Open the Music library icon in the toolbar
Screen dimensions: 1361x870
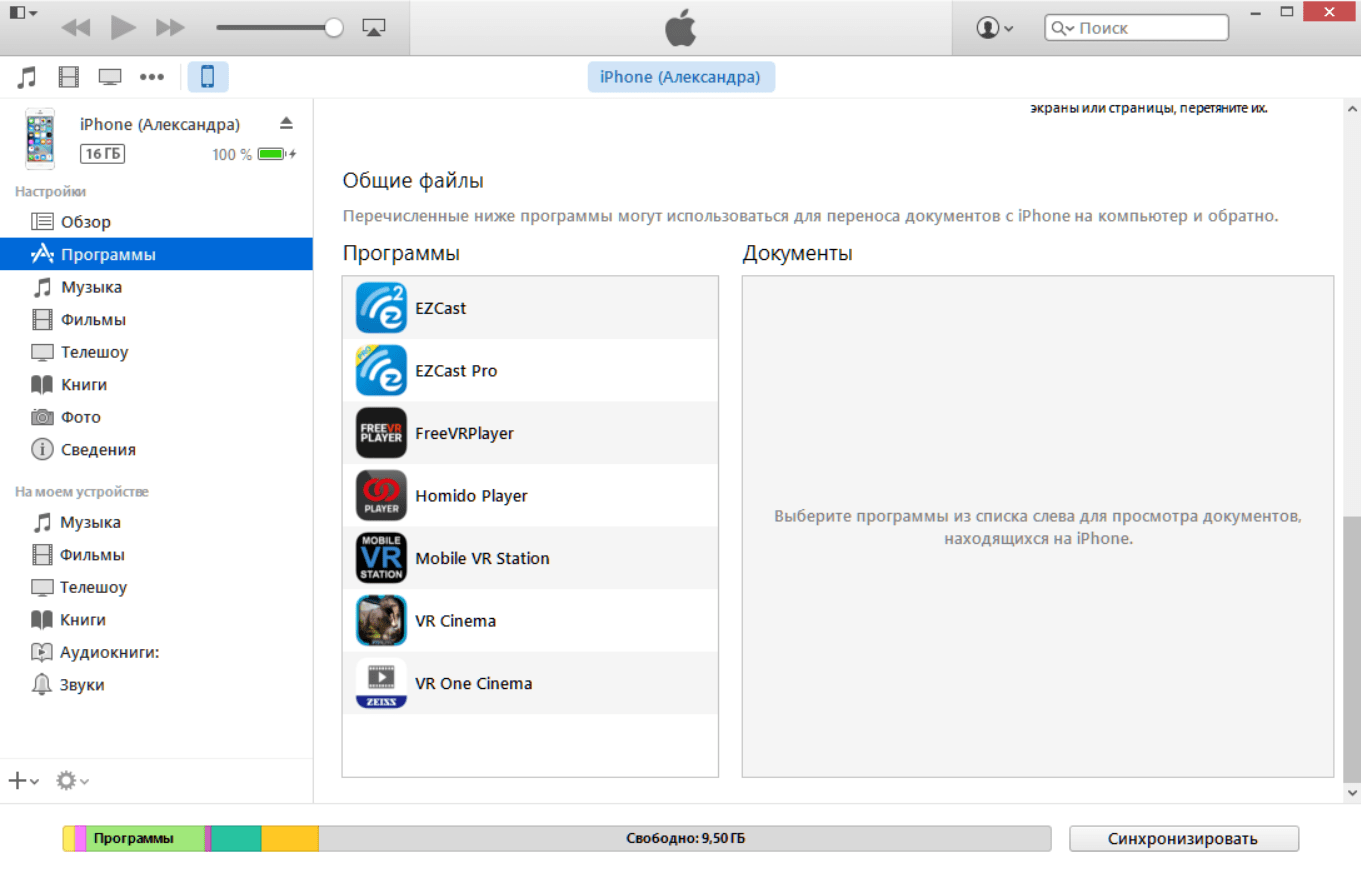point(28,77)
